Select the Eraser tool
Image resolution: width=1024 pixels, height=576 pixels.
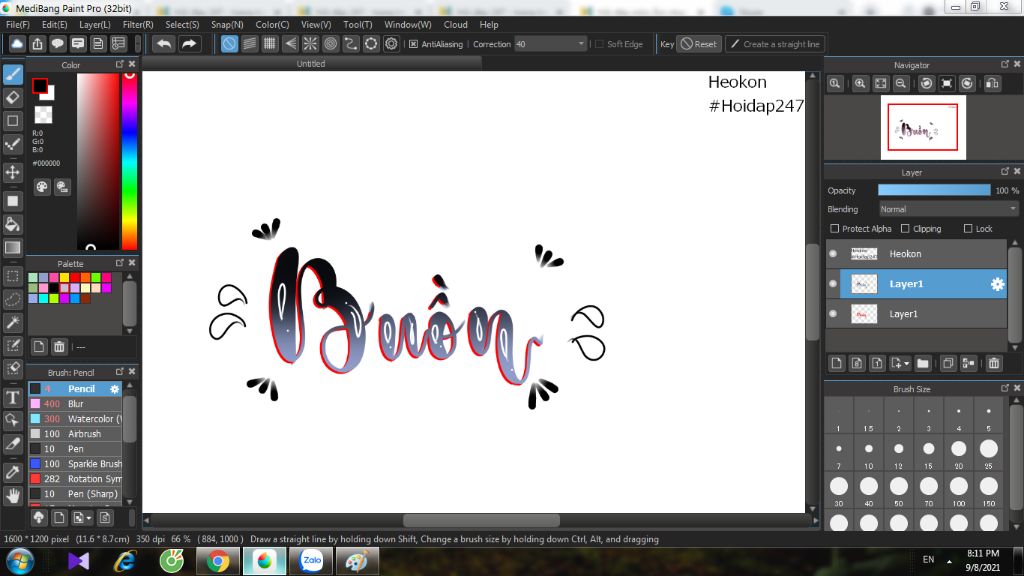click(12, 98)
